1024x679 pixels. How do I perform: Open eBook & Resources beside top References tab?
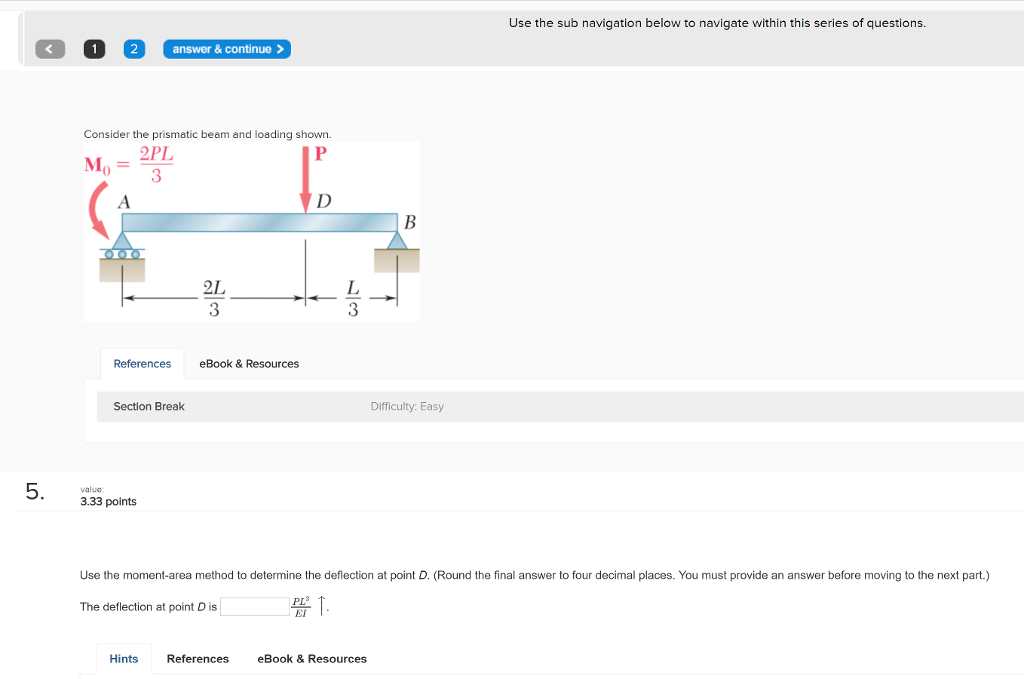pyautogui.click(x=248, y=364)
